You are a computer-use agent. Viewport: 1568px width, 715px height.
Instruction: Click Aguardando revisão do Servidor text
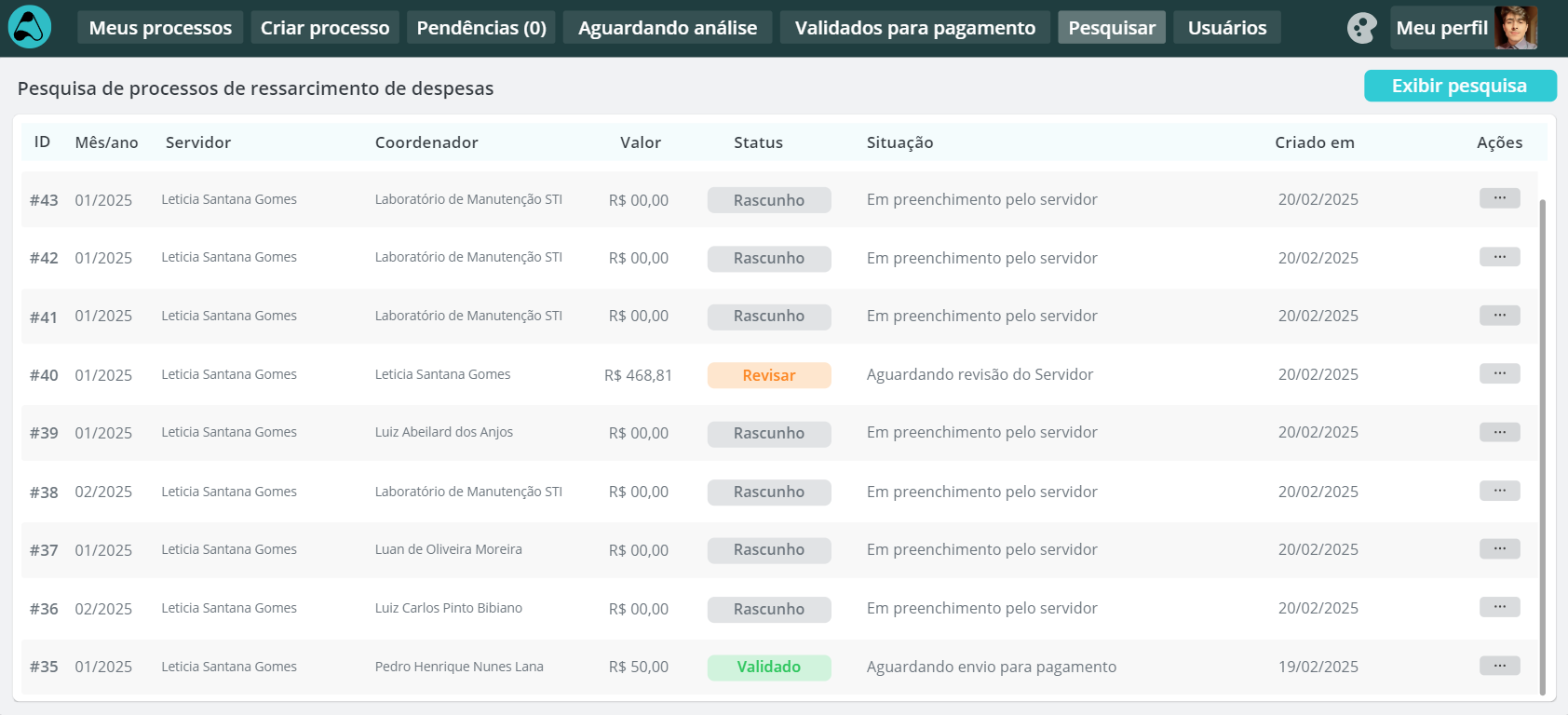(x=980, y=374)
